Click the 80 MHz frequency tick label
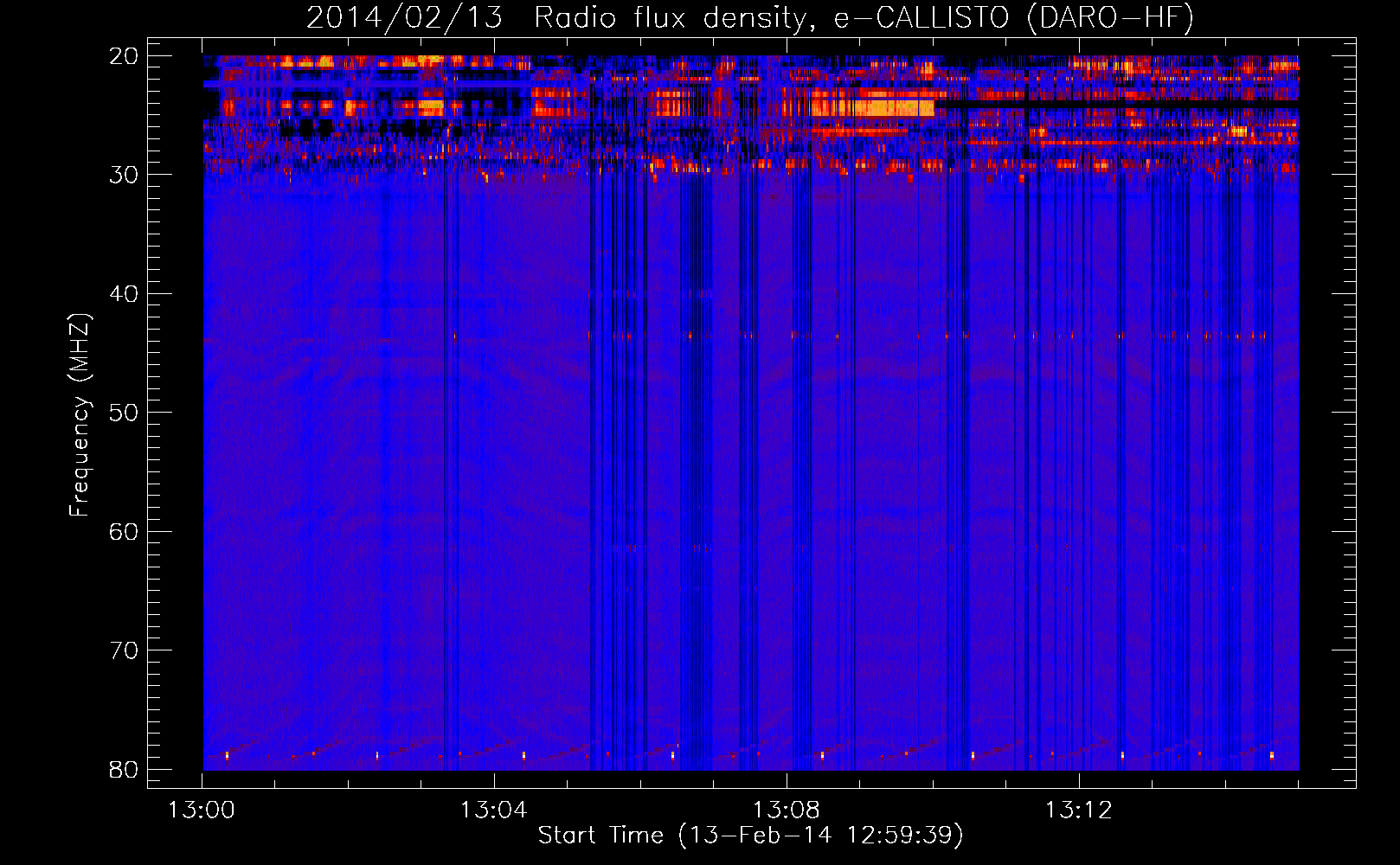The height and width of the screenshot is (865, 1400). point(124,769)
